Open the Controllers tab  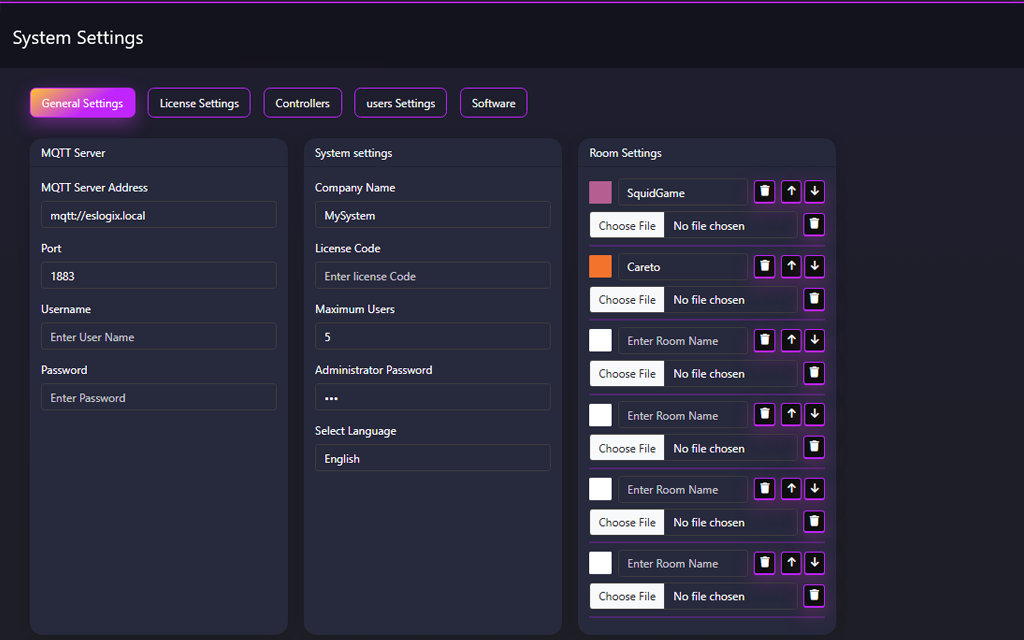click(303, 103)
